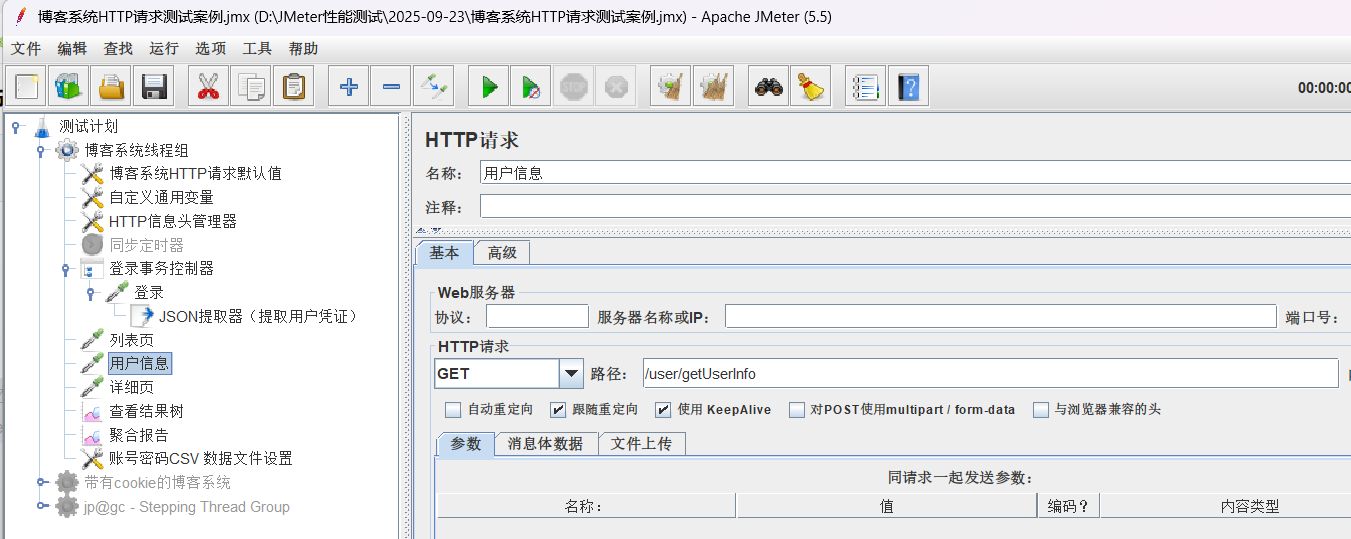Open the Templates toolbar icon
Viewport: 1351px width, 539px height.
69,87
